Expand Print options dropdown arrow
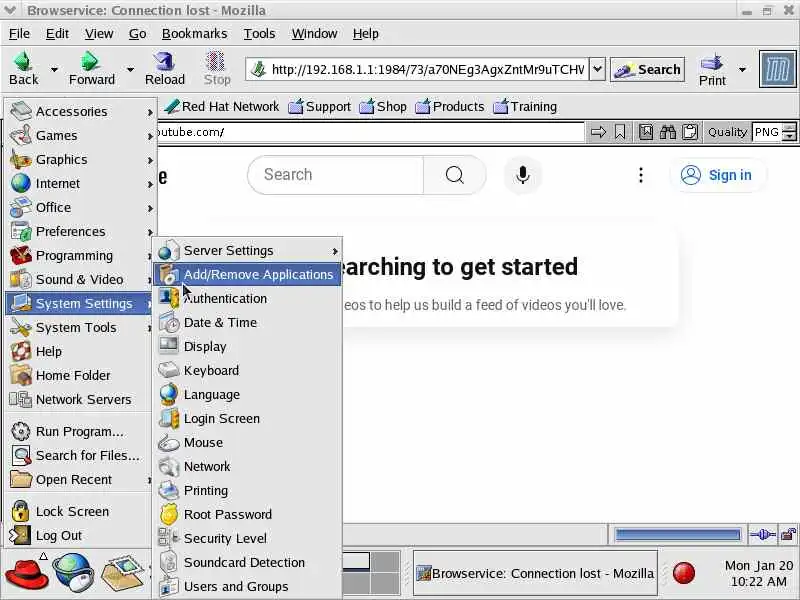Screen dimensions: 800x600 pyautogui.click(x=742, y=69)
